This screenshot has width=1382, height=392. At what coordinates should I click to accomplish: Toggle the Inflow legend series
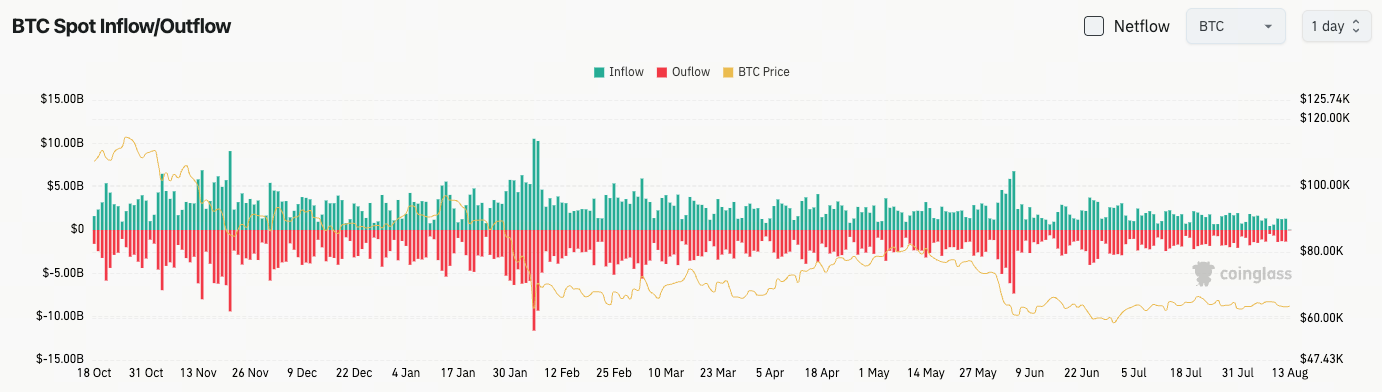pos(618,72)
